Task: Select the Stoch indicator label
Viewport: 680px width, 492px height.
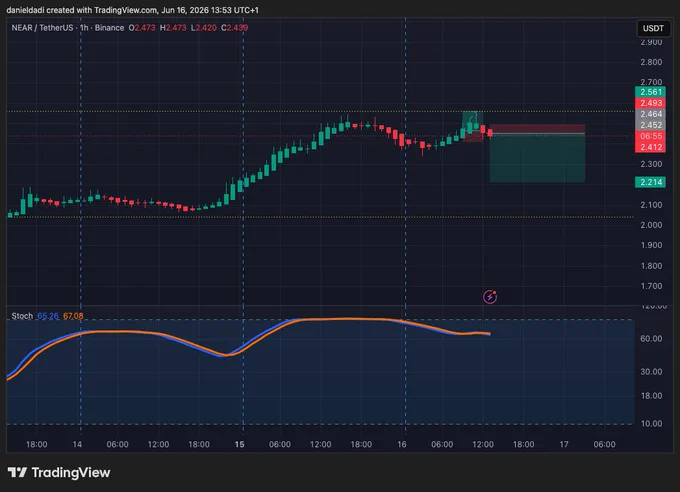Action: click(x=22, y=316)
